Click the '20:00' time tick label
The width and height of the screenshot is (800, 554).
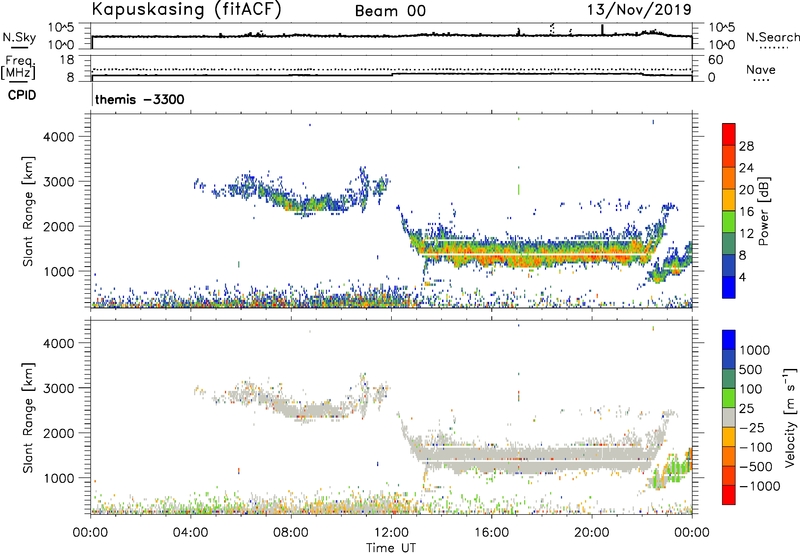click(592, 533)
